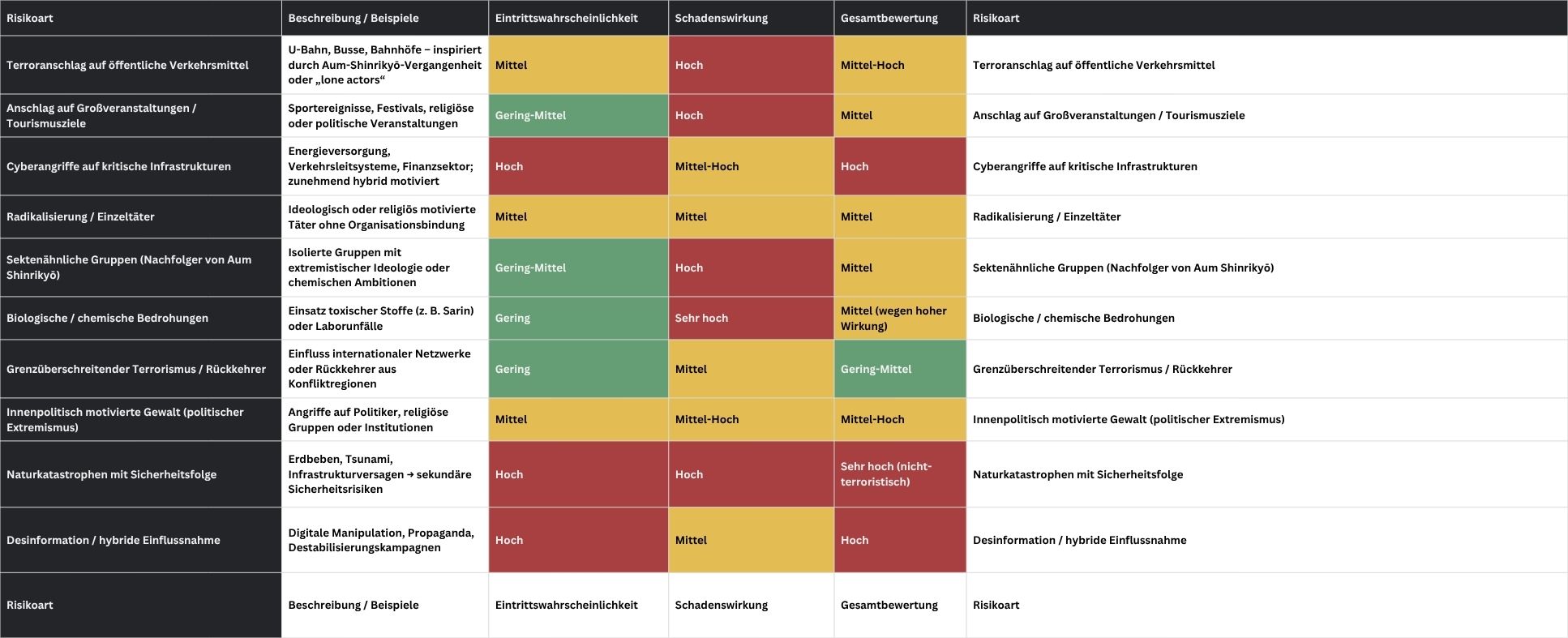
Task: Click green "Gering-Mittel" probability cell for Großveranstaltungen row
Action: (577, 115)
